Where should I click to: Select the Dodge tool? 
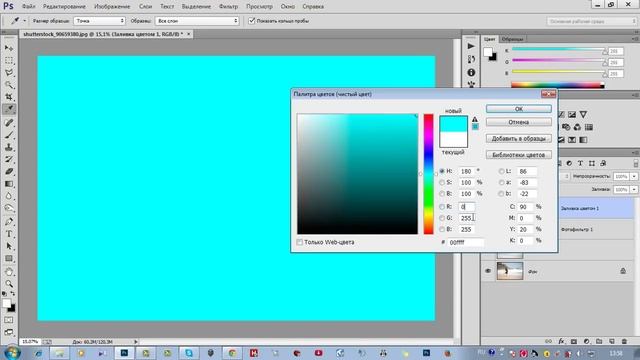[x=9, y=208]
